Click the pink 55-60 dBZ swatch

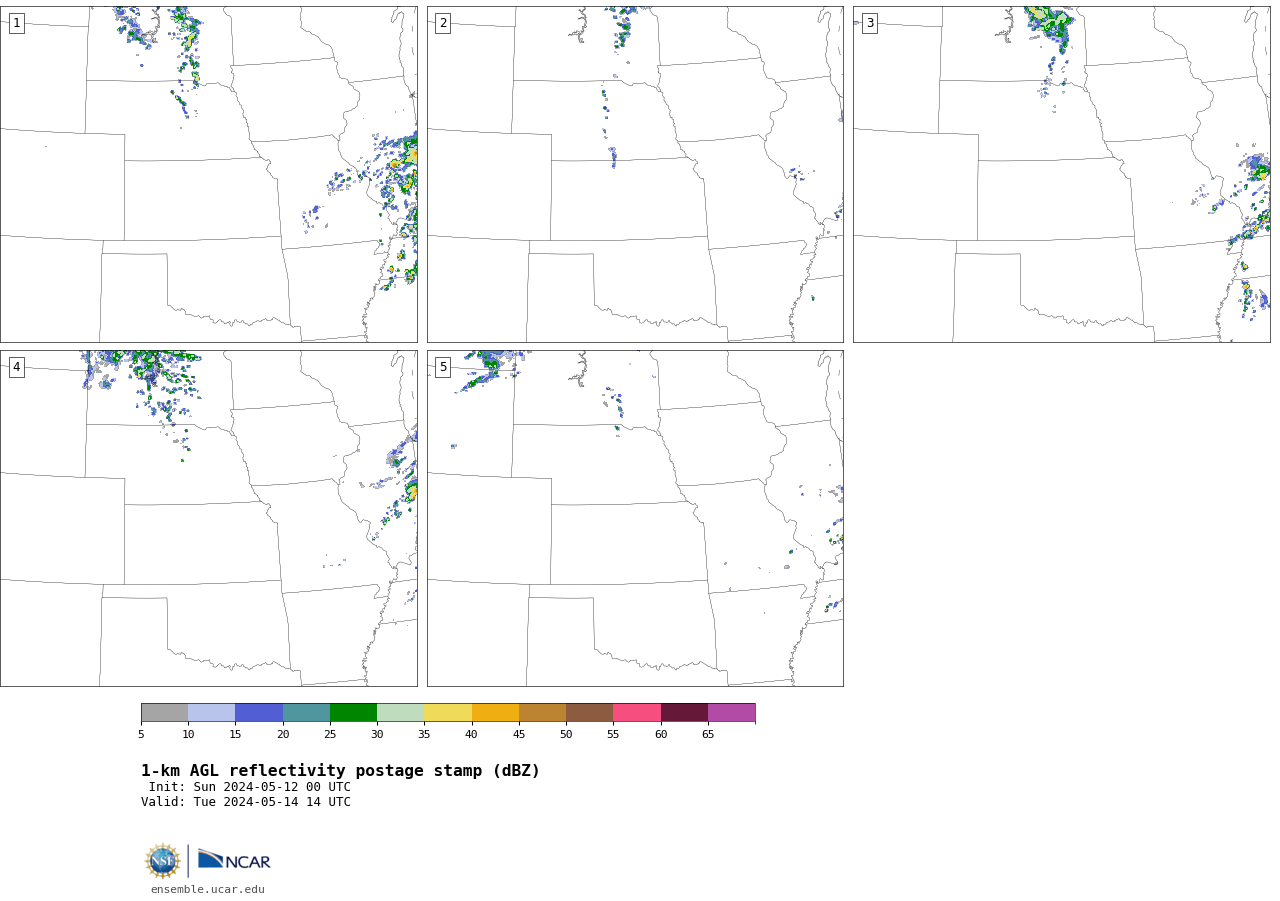(637, 712)
